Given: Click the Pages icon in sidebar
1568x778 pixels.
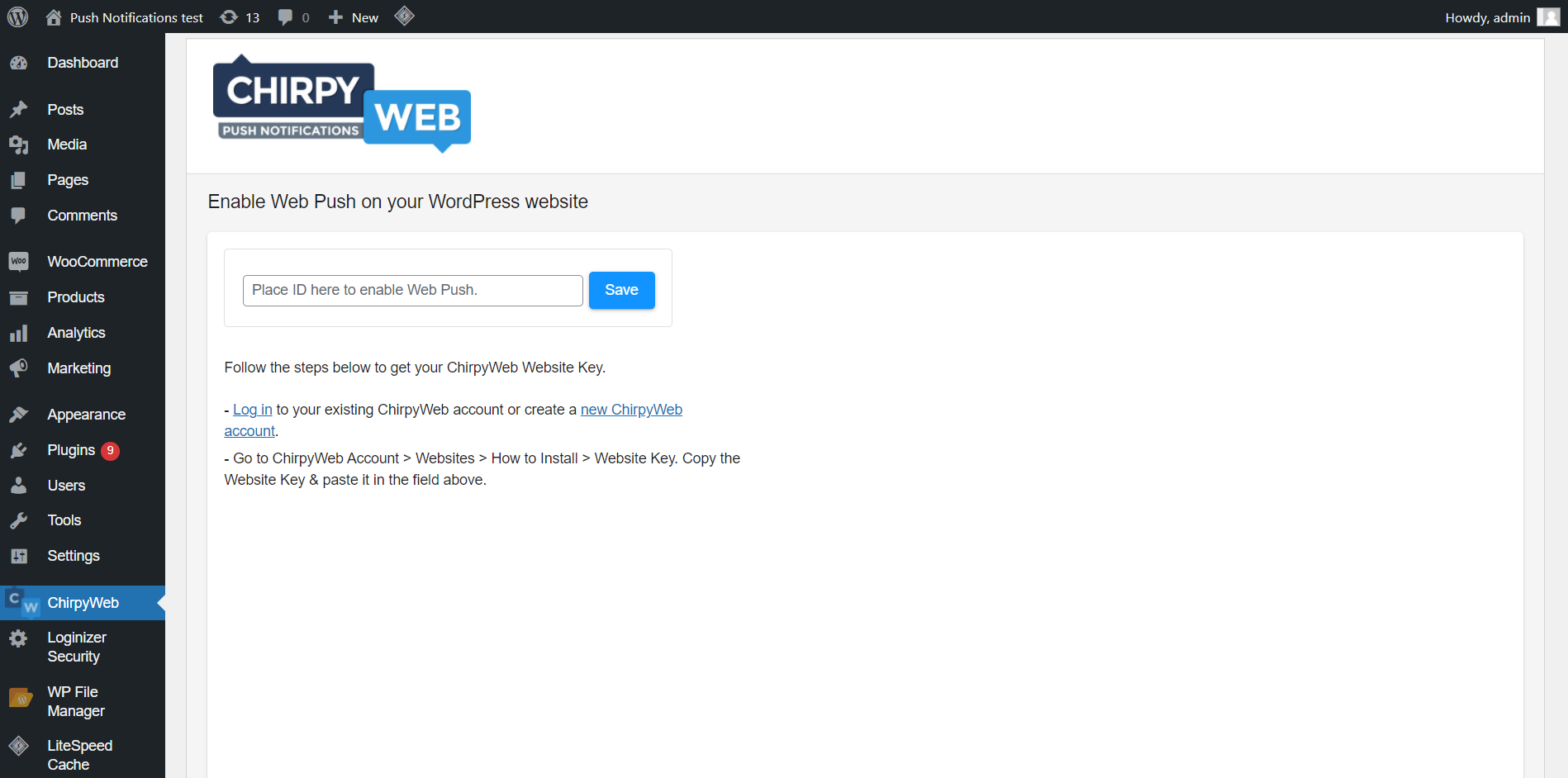Looking at the screenshot, I should click(x=18, y=180).
